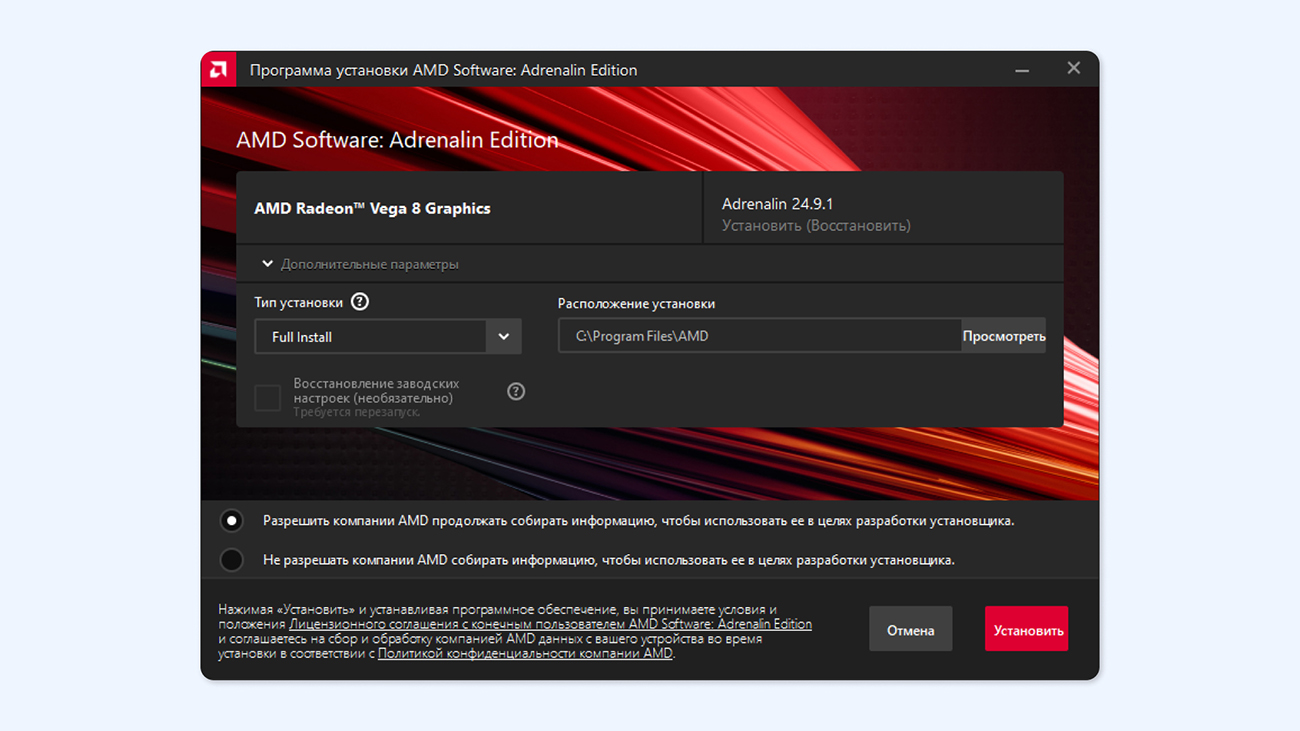This screenshot has width=1300, height=731.
Task: Click the install path field C:\Program Files\AMD
Action: (760, 336)
